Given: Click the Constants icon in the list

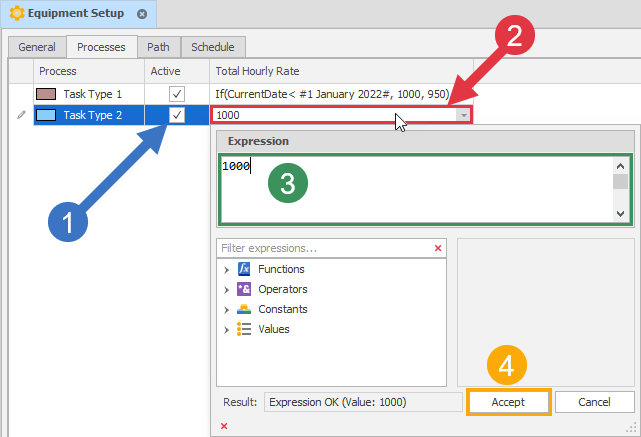Looking at the screenshot, I should 244,309.
